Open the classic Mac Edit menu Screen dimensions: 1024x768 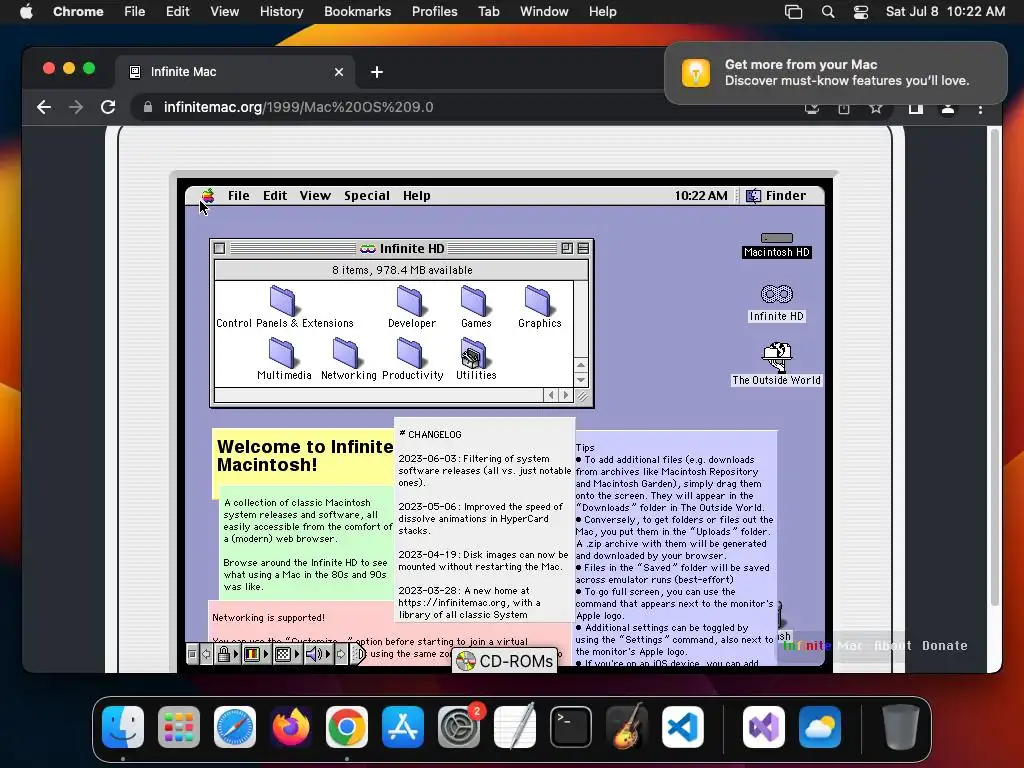pyautogui.click(x=275, y=195)
